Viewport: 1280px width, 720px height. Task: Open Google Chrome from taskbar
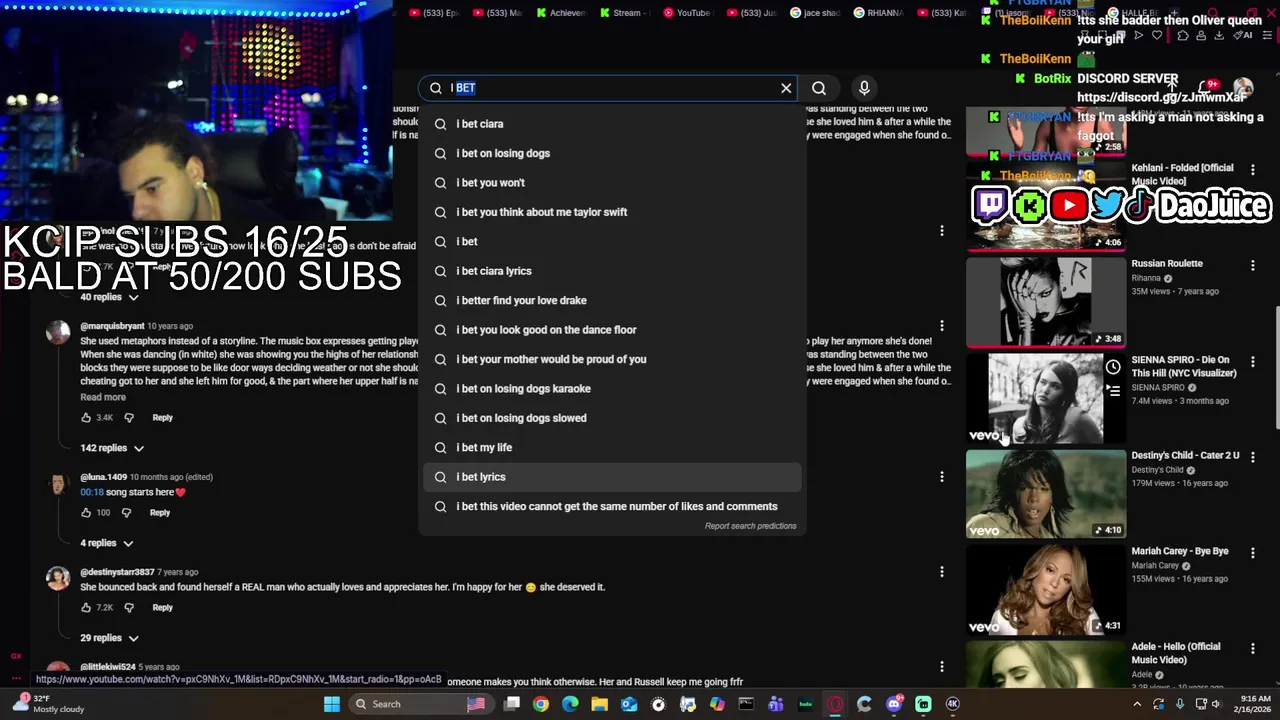click(x=541, y=704)
